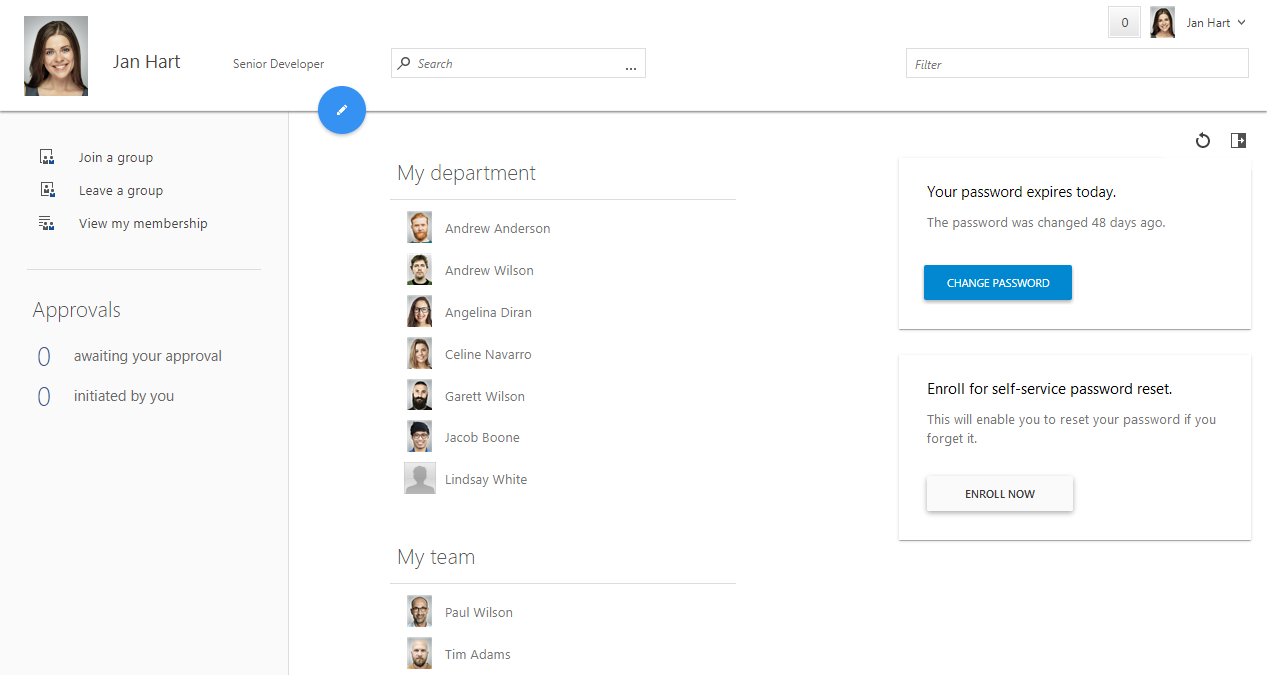Click the Jan Hart name heading
Screen dimensions: 1267x675
(147, 61)
